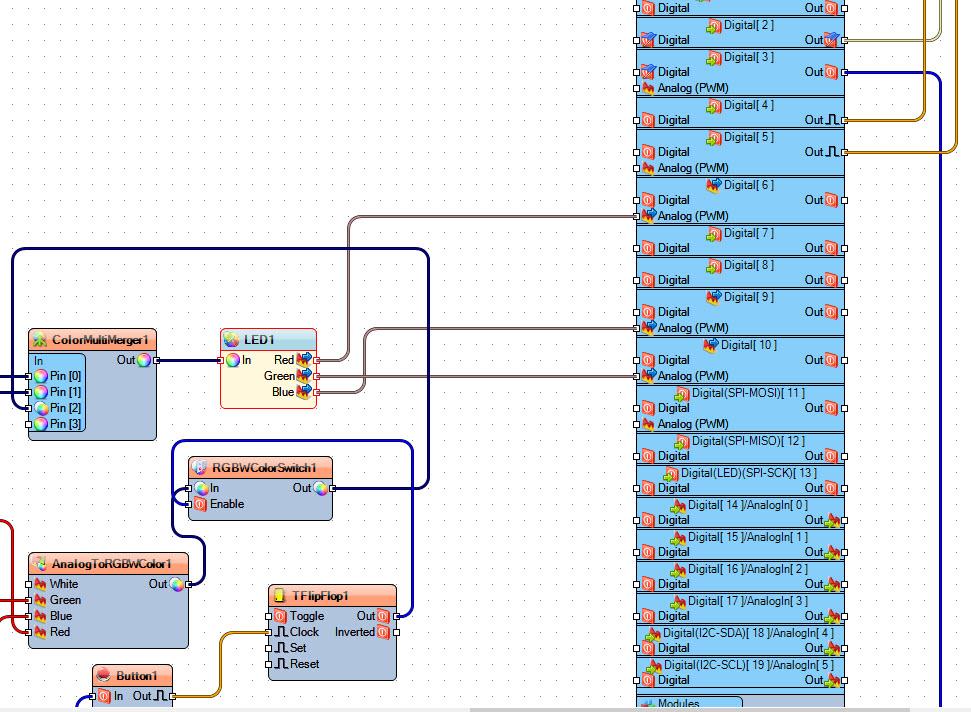Screen dimensions: 971x712
Task: Click the ColorMultiMerger1 title icon
Action: (40, 339)
